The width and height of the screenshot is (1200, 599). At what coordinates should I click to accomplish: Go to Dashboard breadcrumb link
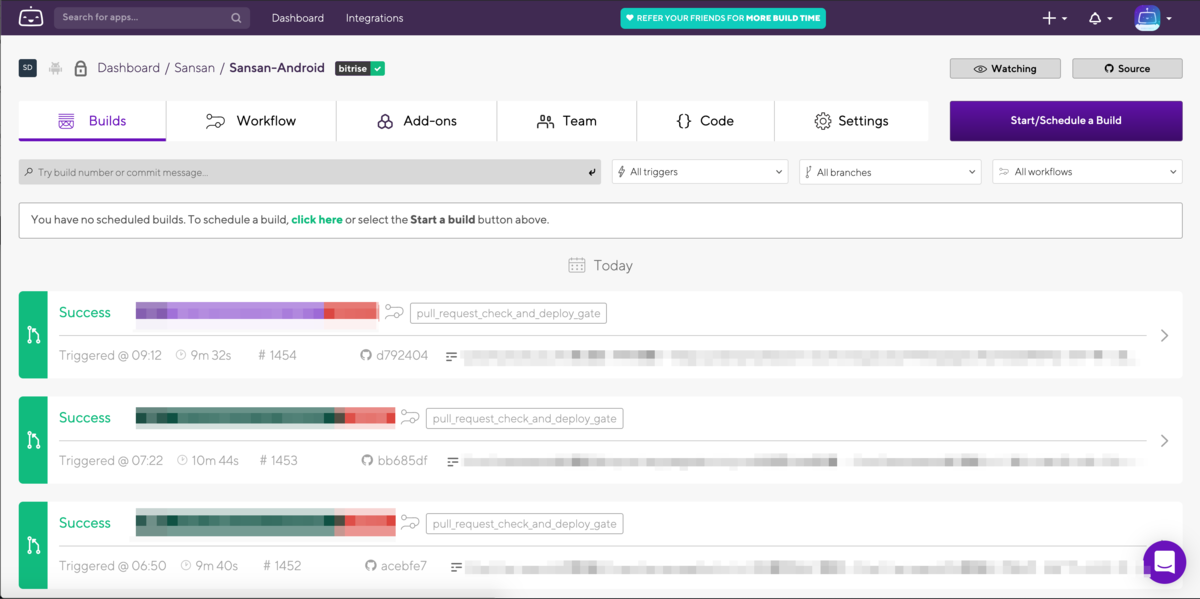128,68
